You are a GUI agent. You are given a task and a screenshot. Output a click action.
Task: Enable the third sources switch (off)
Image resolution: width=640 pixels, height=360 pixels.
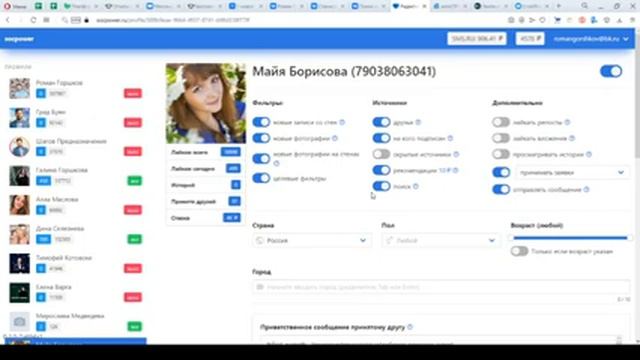(381, 154)
